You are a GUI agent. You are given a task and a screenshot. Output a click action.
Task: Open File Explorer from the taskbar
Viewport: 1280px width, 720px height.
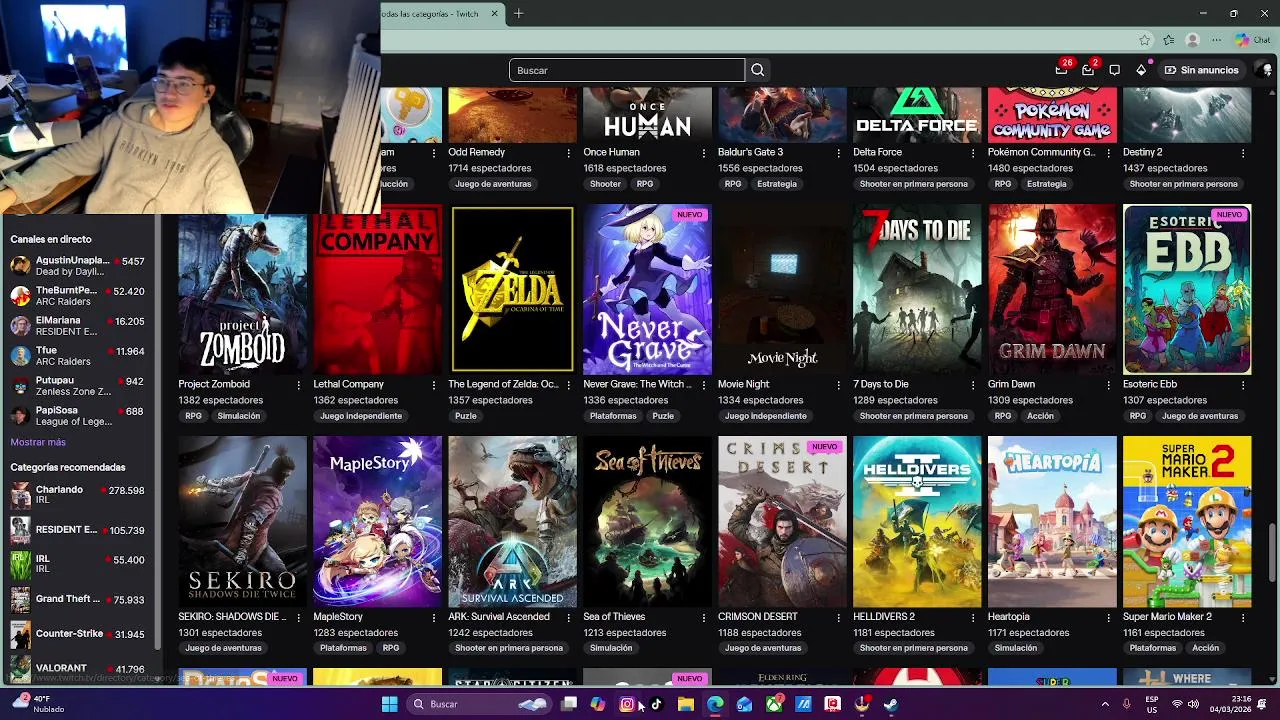[686, 704]
